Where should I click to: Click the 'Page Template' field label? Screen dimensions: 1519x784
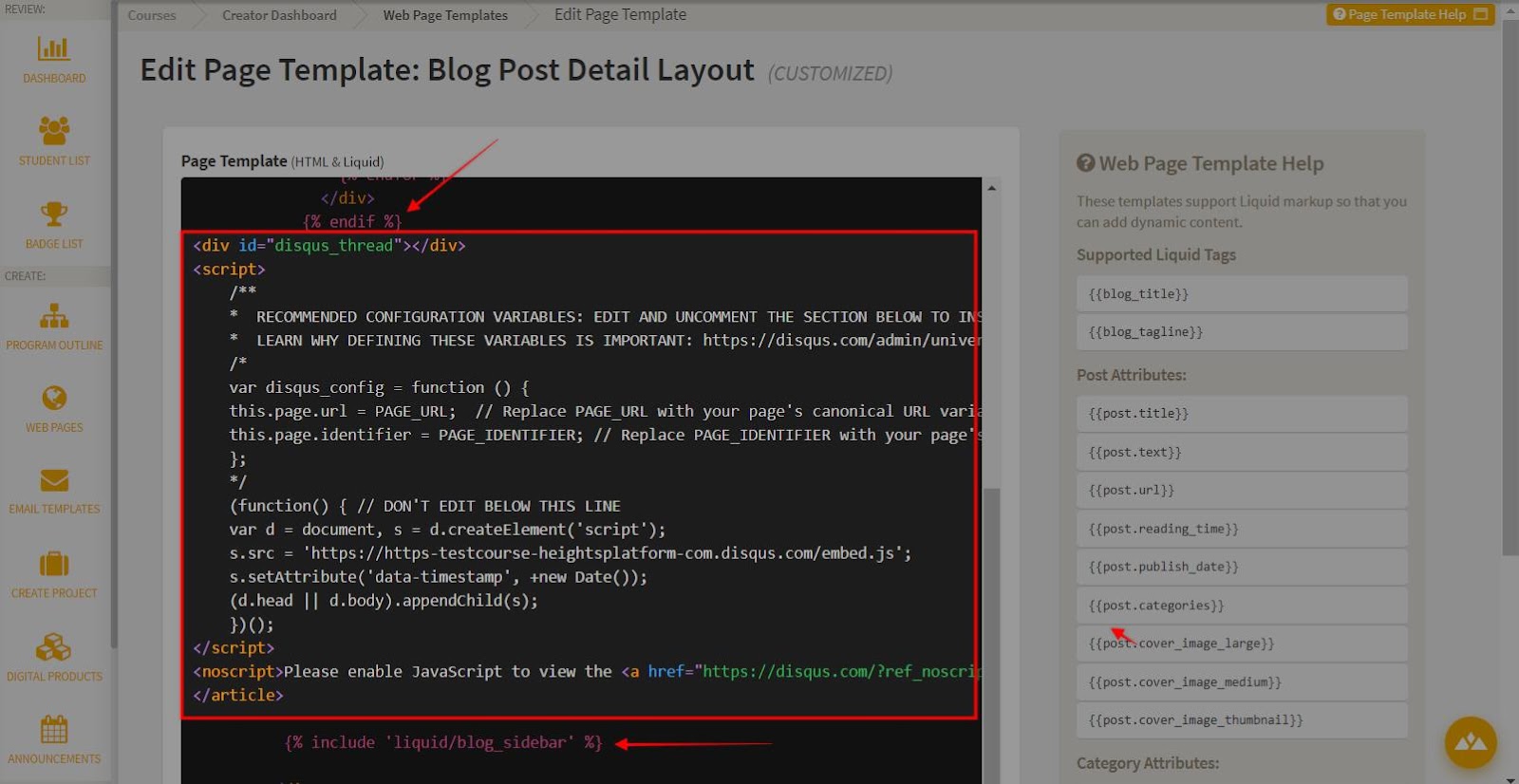coord(234,161)
